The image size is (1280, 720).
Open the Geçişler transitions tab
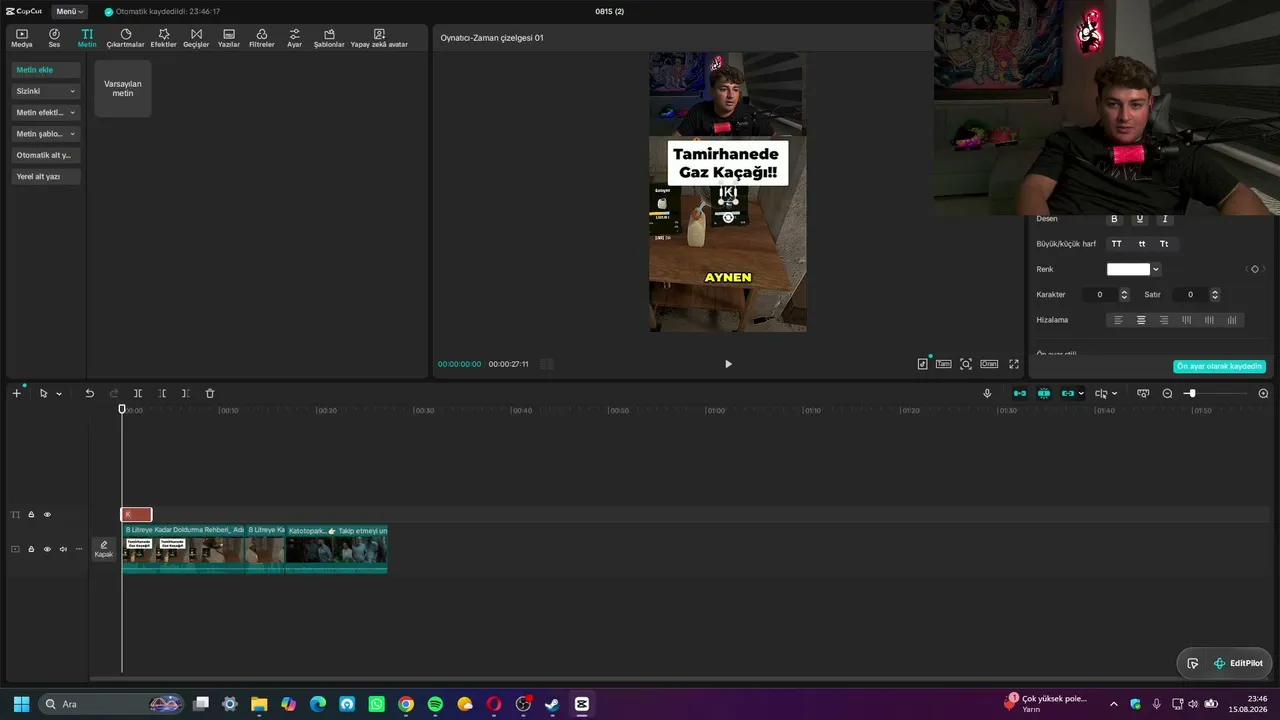tap(196, 38)
